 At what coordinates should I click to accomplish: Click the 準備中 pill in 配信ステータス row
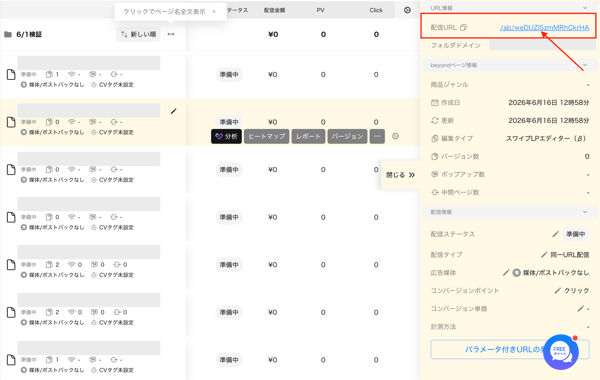click(576, 234)
